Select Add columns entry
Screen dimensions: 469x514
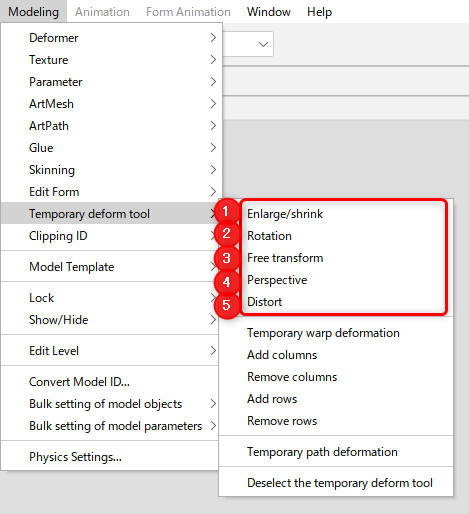tap(336, 355)
